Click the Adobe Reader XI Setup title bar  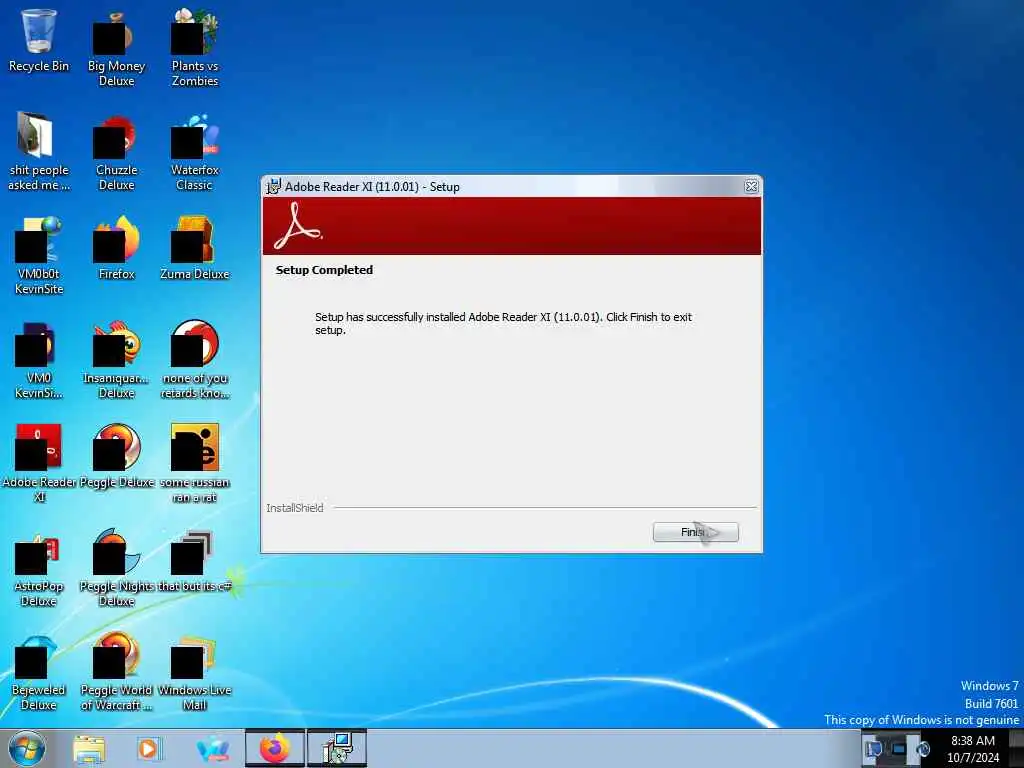[512, 187]
